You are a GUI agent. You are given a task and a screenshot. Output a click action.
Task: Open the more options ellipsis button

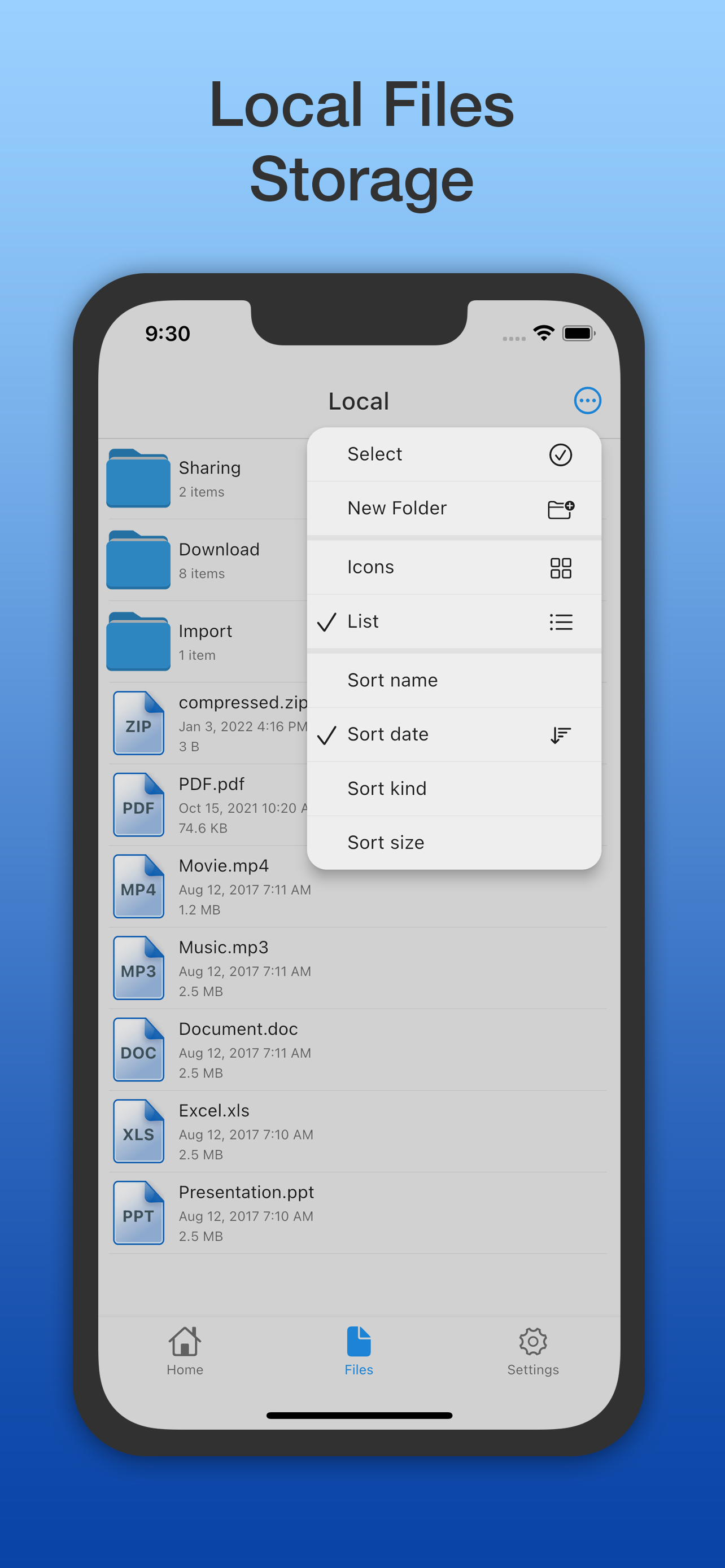587,401
